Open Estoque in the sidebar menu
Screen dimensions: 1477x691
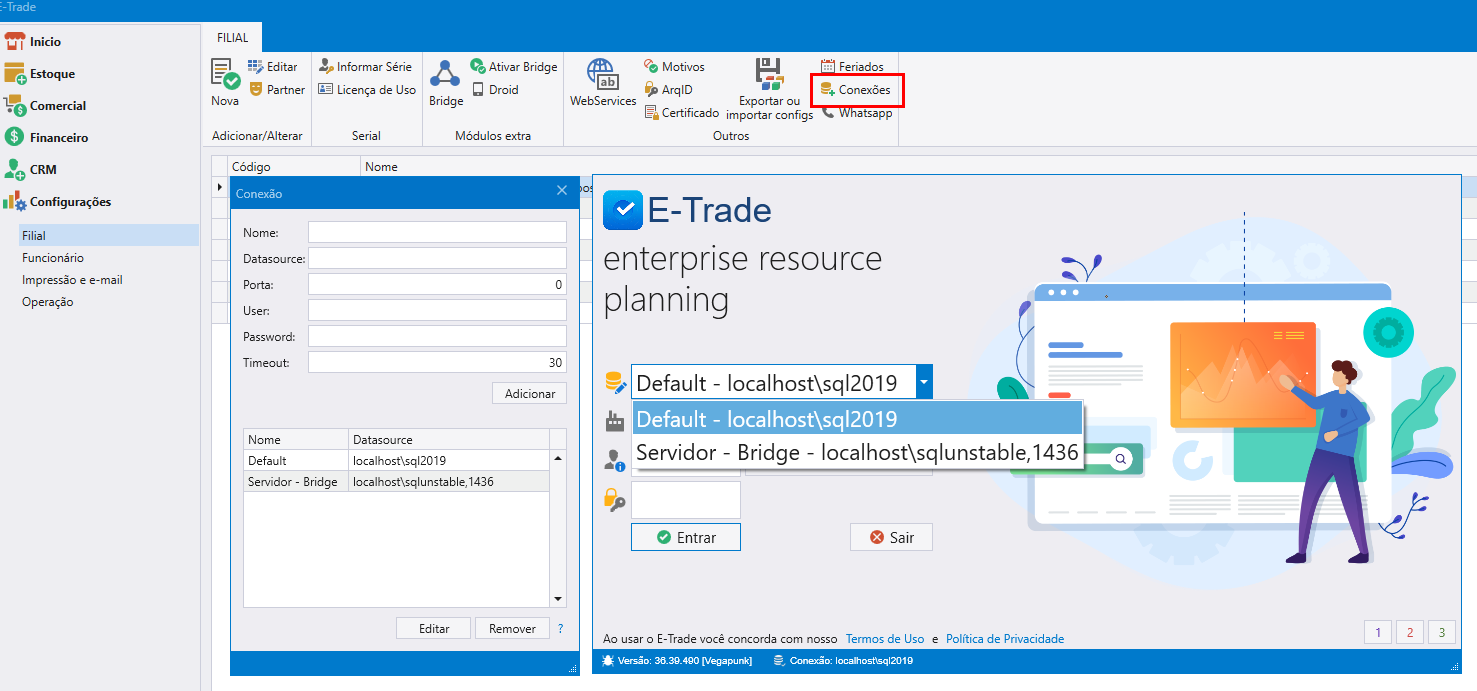pos(52,74)
